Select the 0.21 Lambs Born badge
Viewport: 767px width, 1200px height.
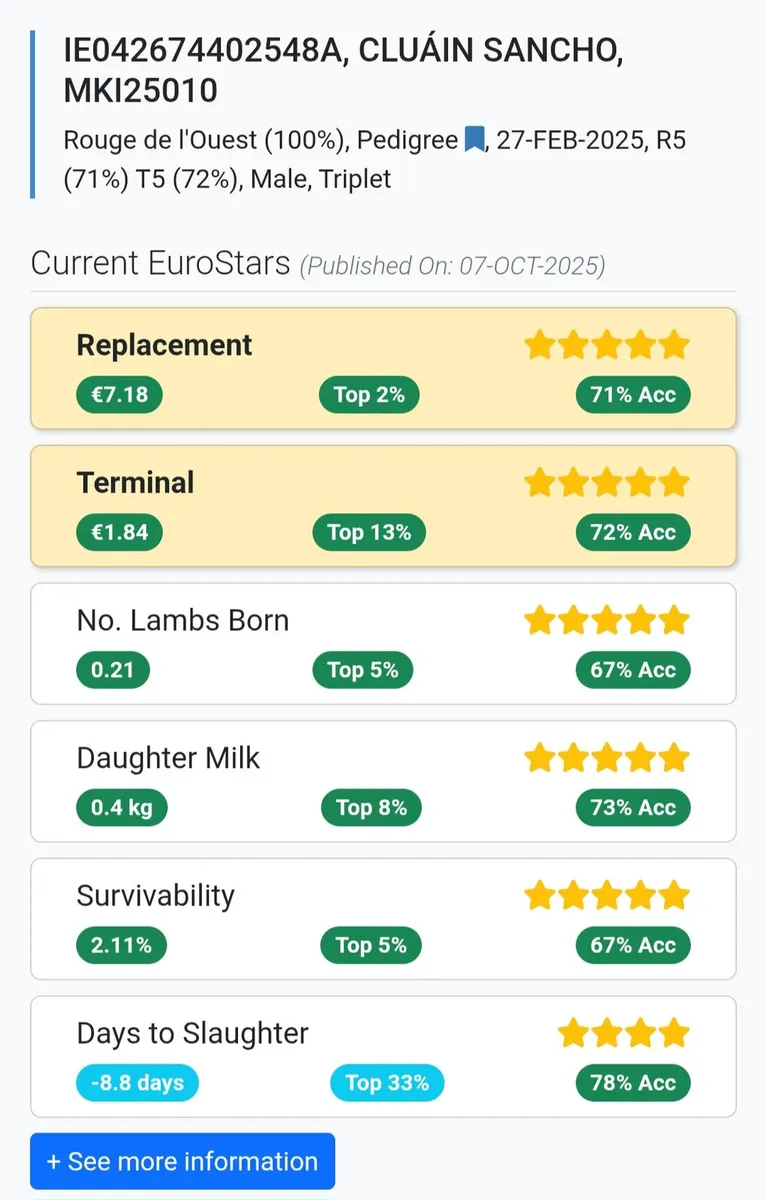pos(112,670)
